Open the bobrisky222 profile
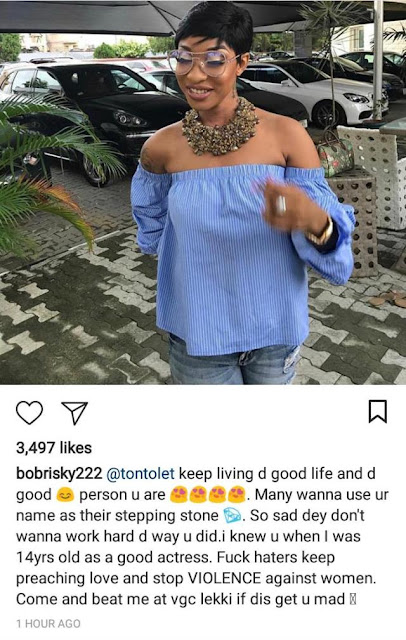 coord(59,474)
